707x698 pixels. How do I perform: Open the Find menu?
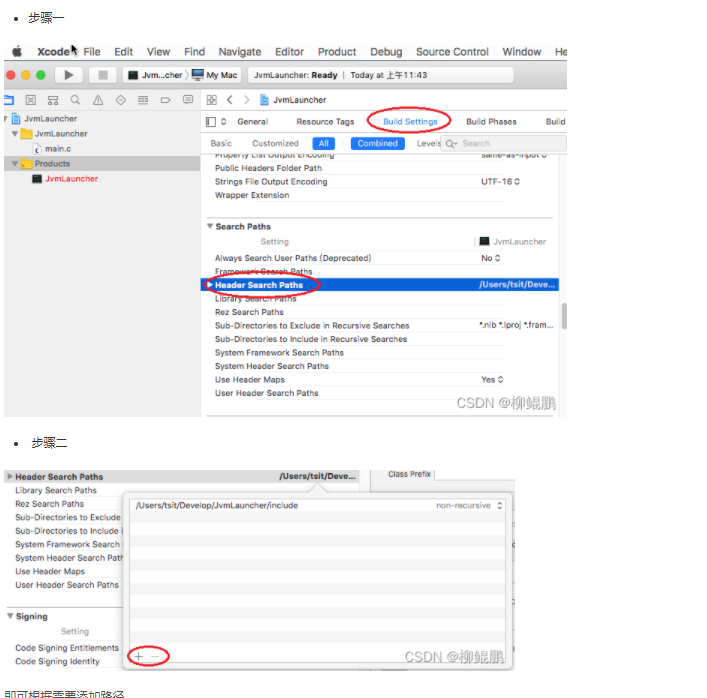[x=194, y=52]
